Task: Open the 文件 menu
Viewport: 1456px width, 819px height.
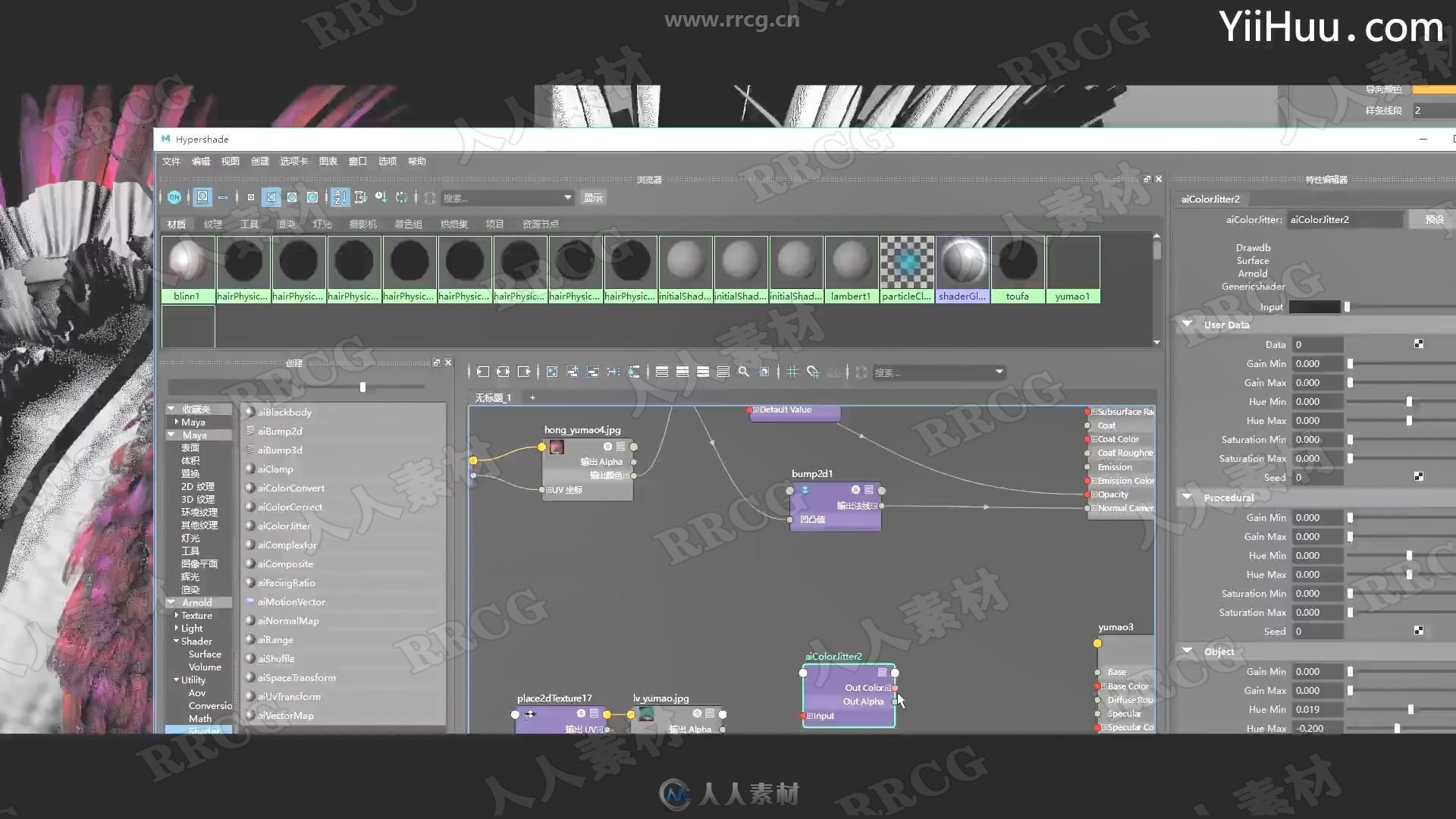Action: pyautogui.click(x=171, y=161)
